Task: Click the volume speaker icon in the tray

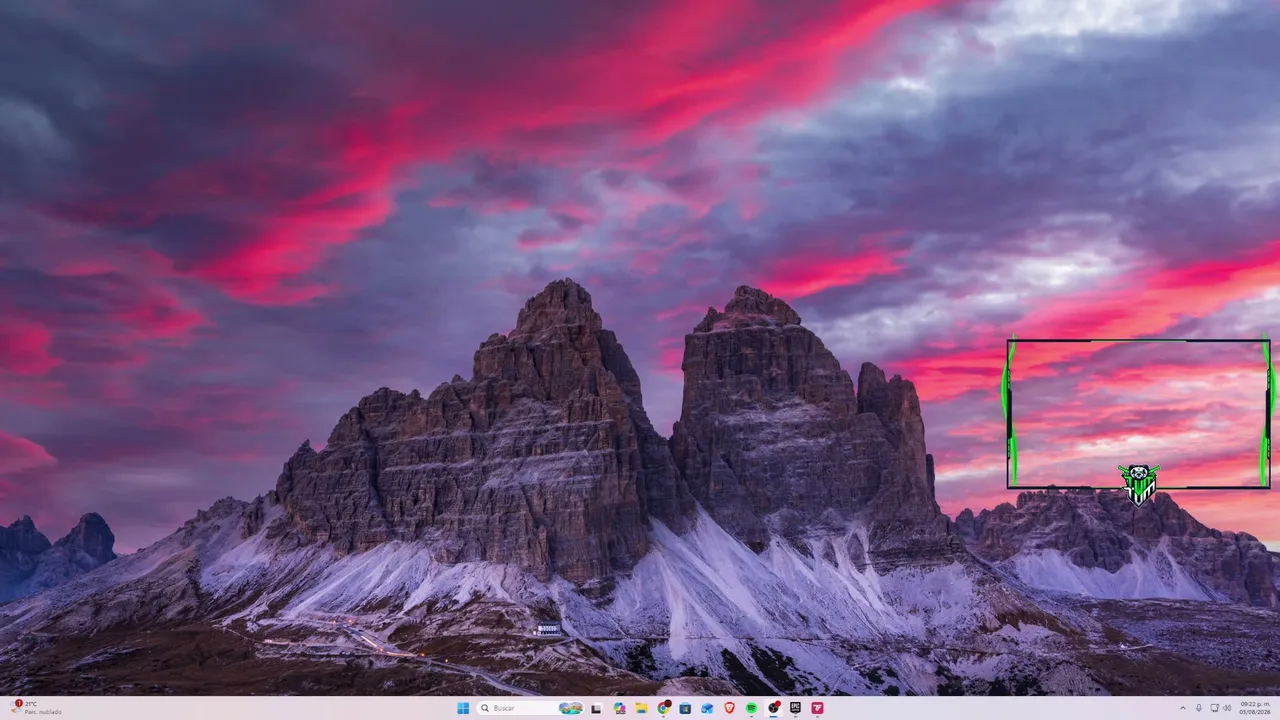Action: tap(1227, 708)
